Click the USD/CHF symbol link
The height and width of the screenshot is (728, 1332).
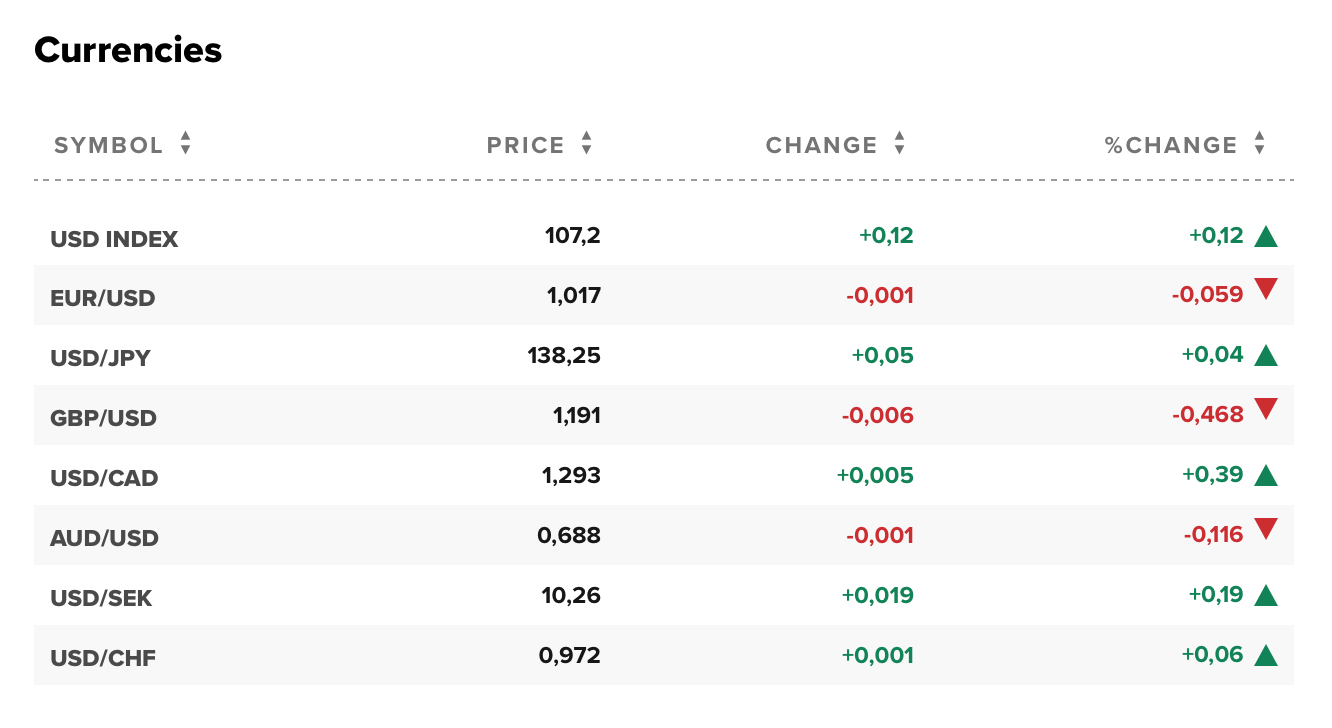pos(103,658)
